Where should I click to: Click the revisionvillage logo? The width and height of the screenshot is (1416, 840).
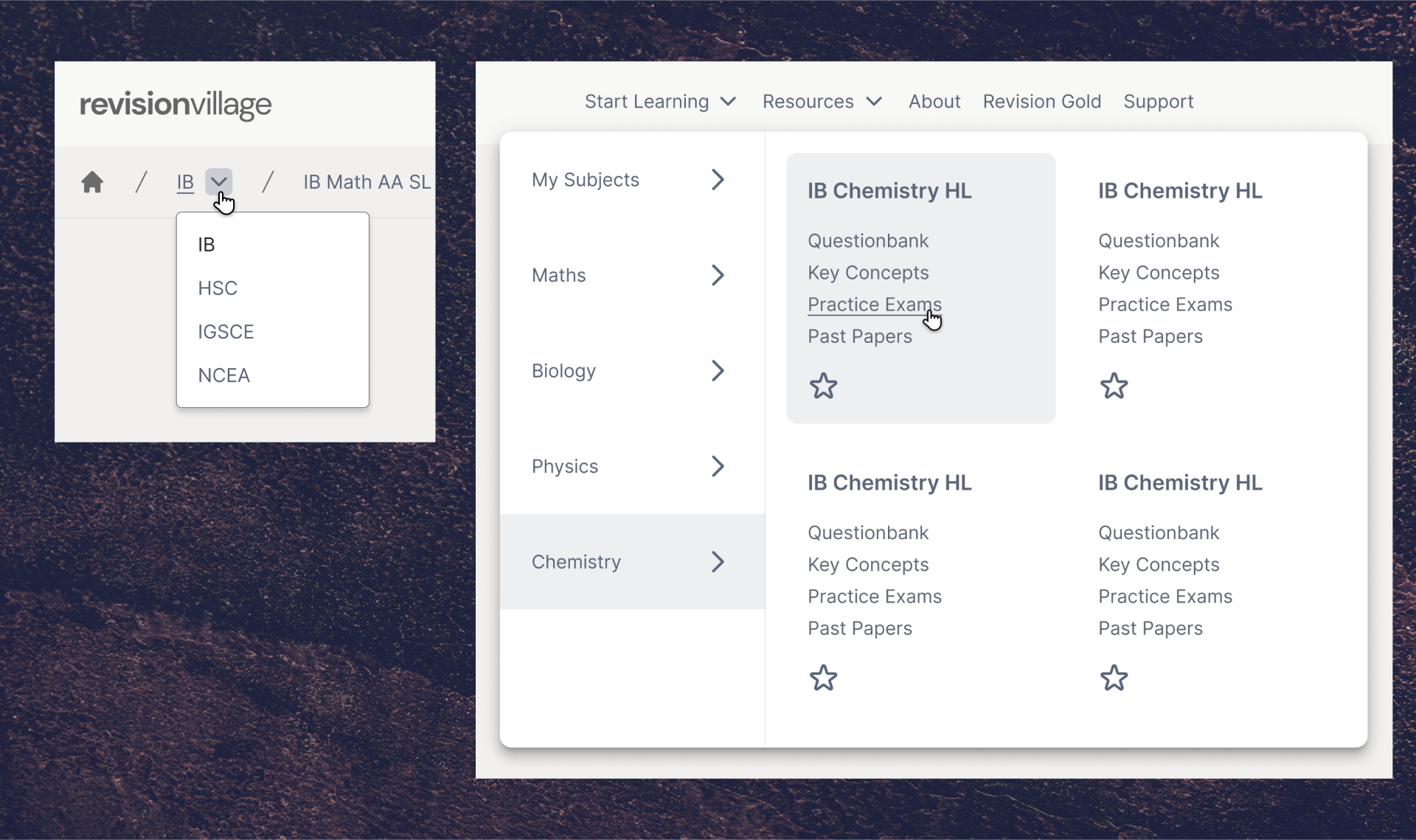point(176,104)
